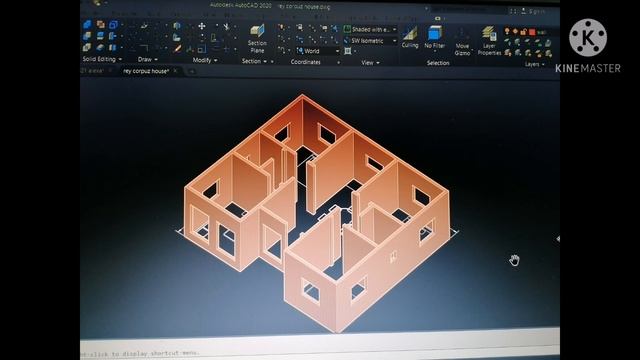640x360 pixels.
Task: Click the Selection panel label
Action: point(438,63)
